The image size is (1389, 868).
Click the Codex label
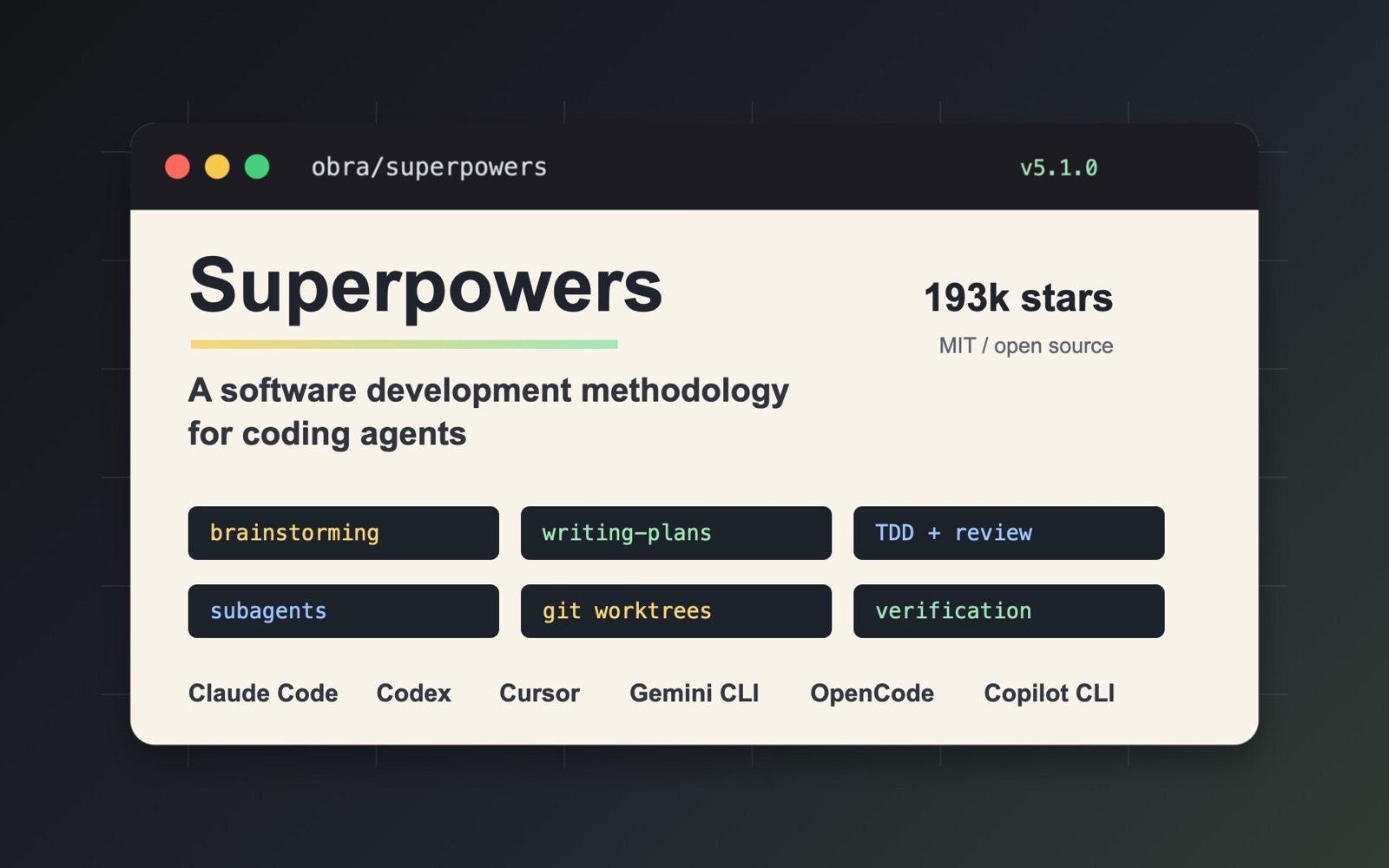click(x=413, y=693)
